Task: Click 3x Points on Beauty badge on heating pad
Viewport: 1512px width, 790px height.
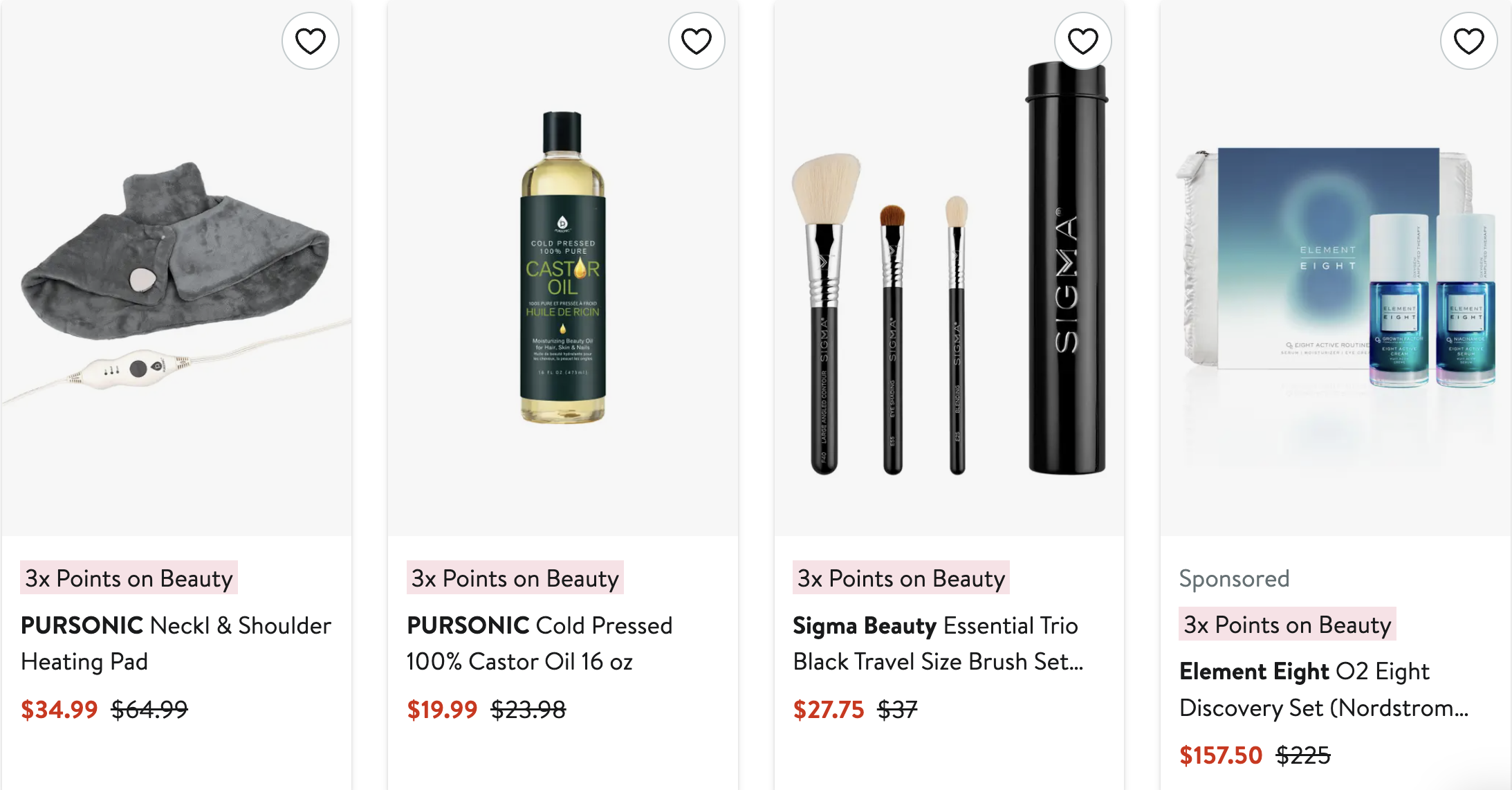Action: pyautogui.click(x=129, y=578)
